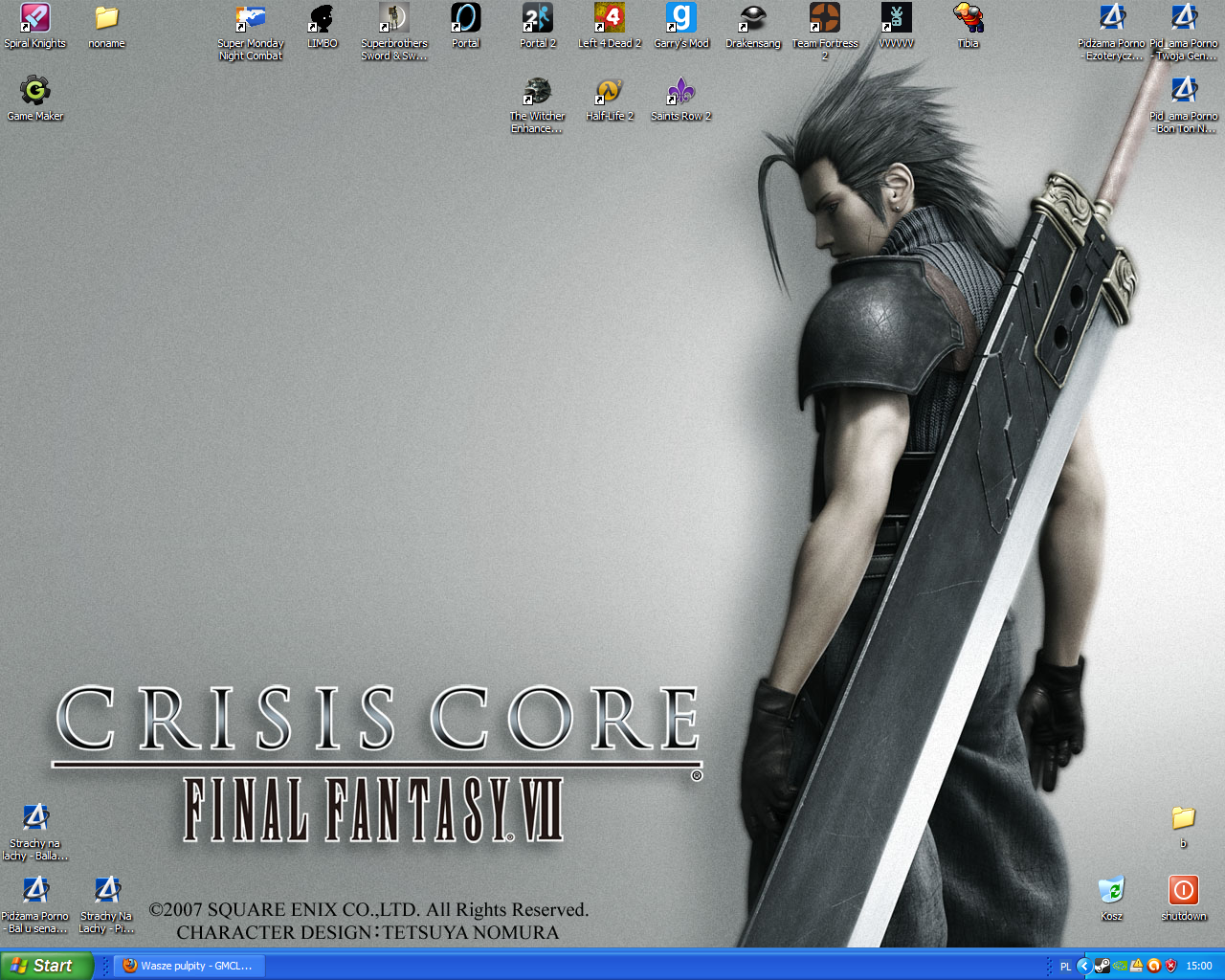The height and width of the screenshot is (980, 1225).
Task: Click the Steam icon in system tray
Action: pyautogui.click(x=1102, y=966)
